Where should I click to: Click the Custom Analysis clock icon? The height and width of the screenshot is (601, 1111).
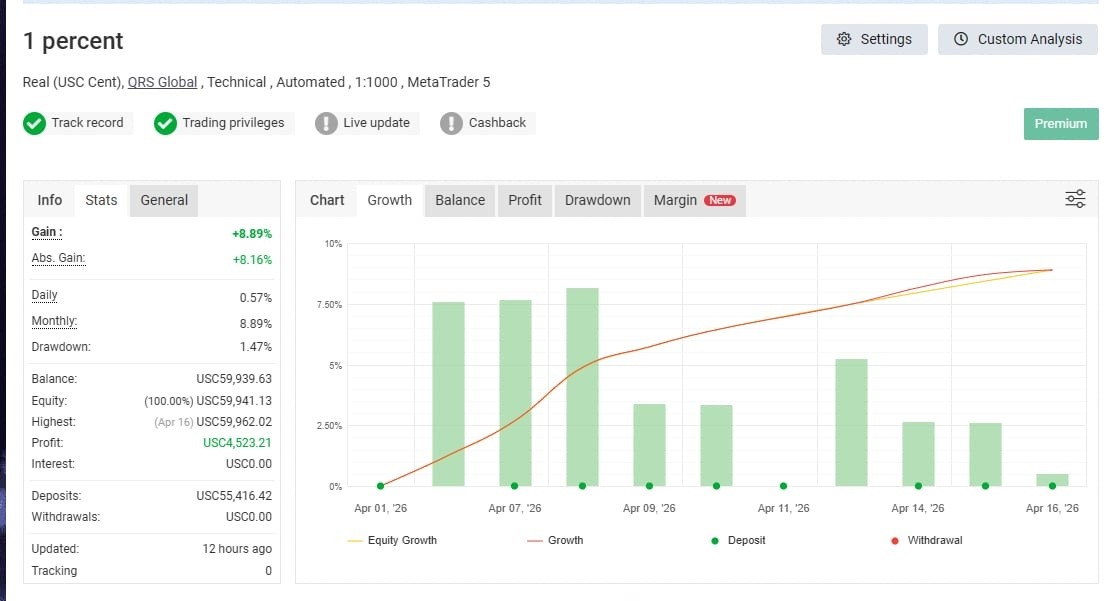click(961, 39)
